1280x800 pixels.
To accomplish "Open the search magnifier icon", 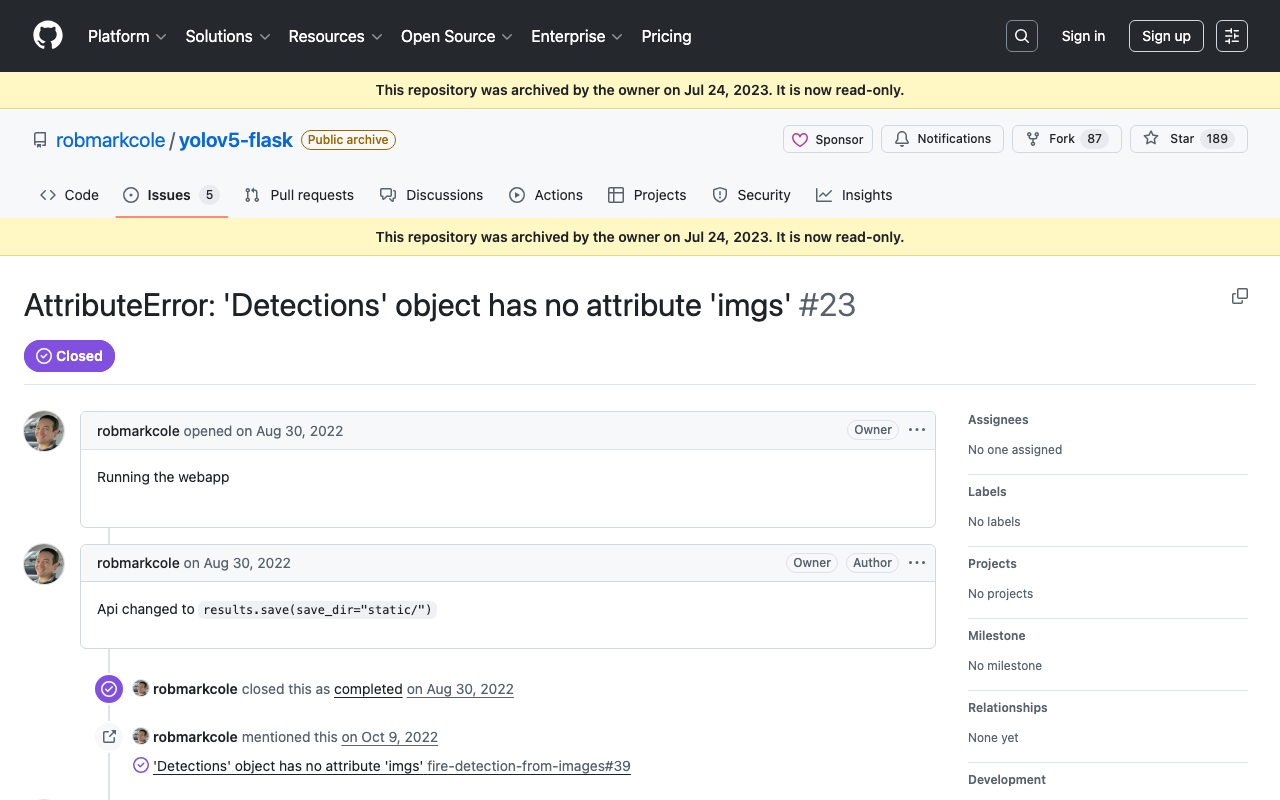I will pyautogui.click(x=1022, y=36).
